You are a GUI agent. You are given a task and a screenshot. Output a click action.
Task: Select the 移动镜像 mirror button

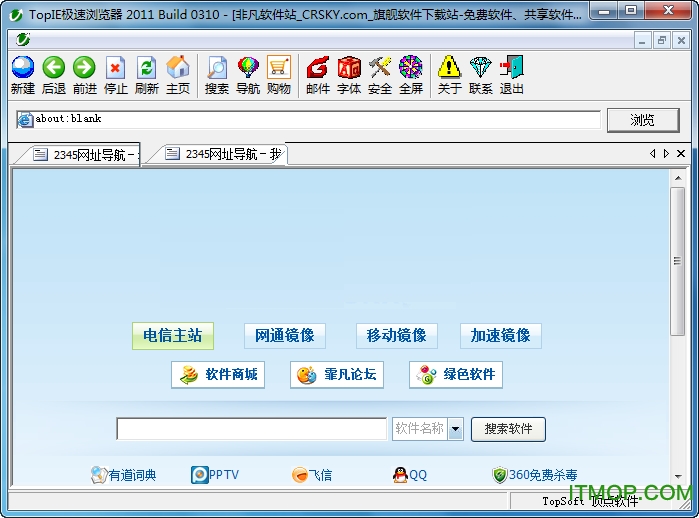tap(396, 336)
